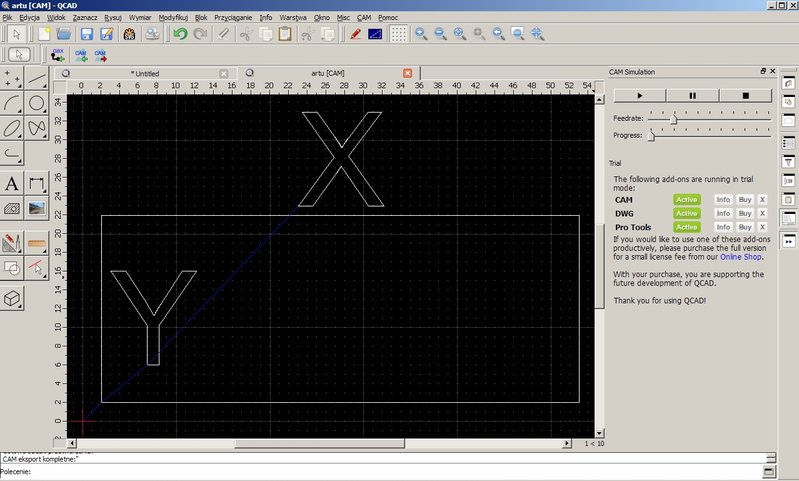Pause the CAM simulation
This screenshot has height=481, width=799.
693,95
